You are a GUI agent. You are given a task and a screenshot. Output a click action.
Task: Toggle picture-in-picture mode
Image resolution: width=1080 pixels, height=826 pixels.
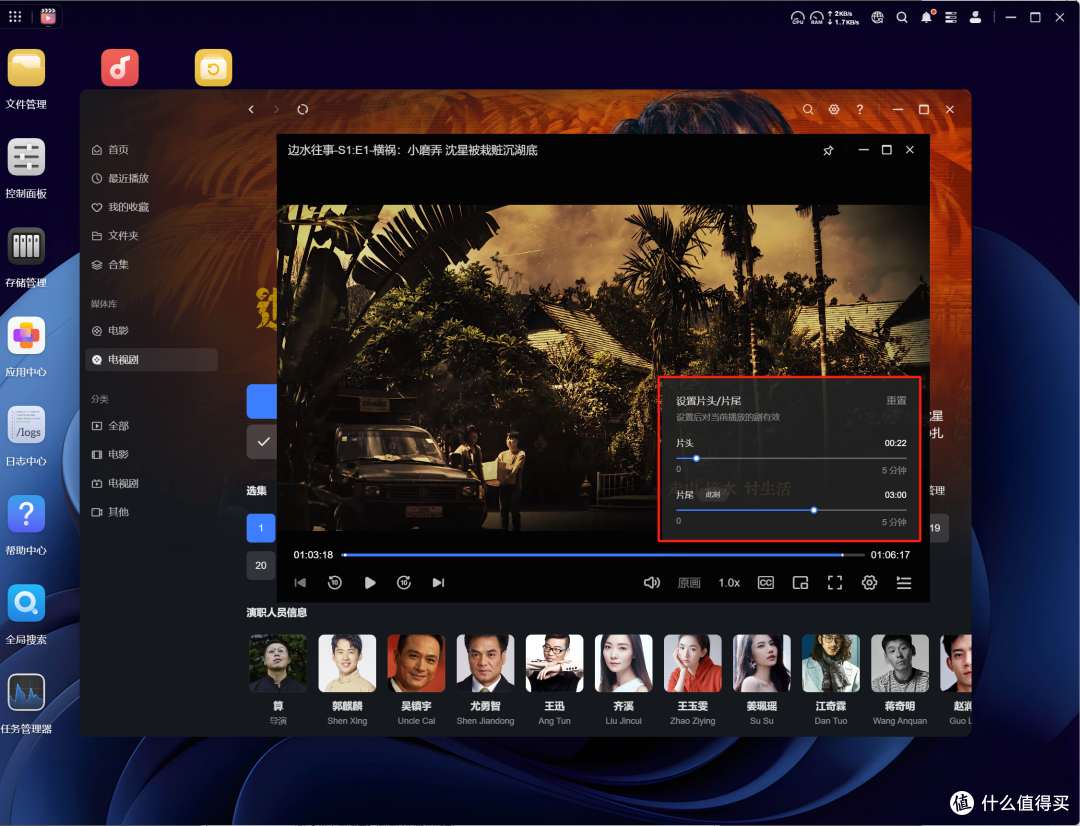pyautogui.click(x=800, y=583)
